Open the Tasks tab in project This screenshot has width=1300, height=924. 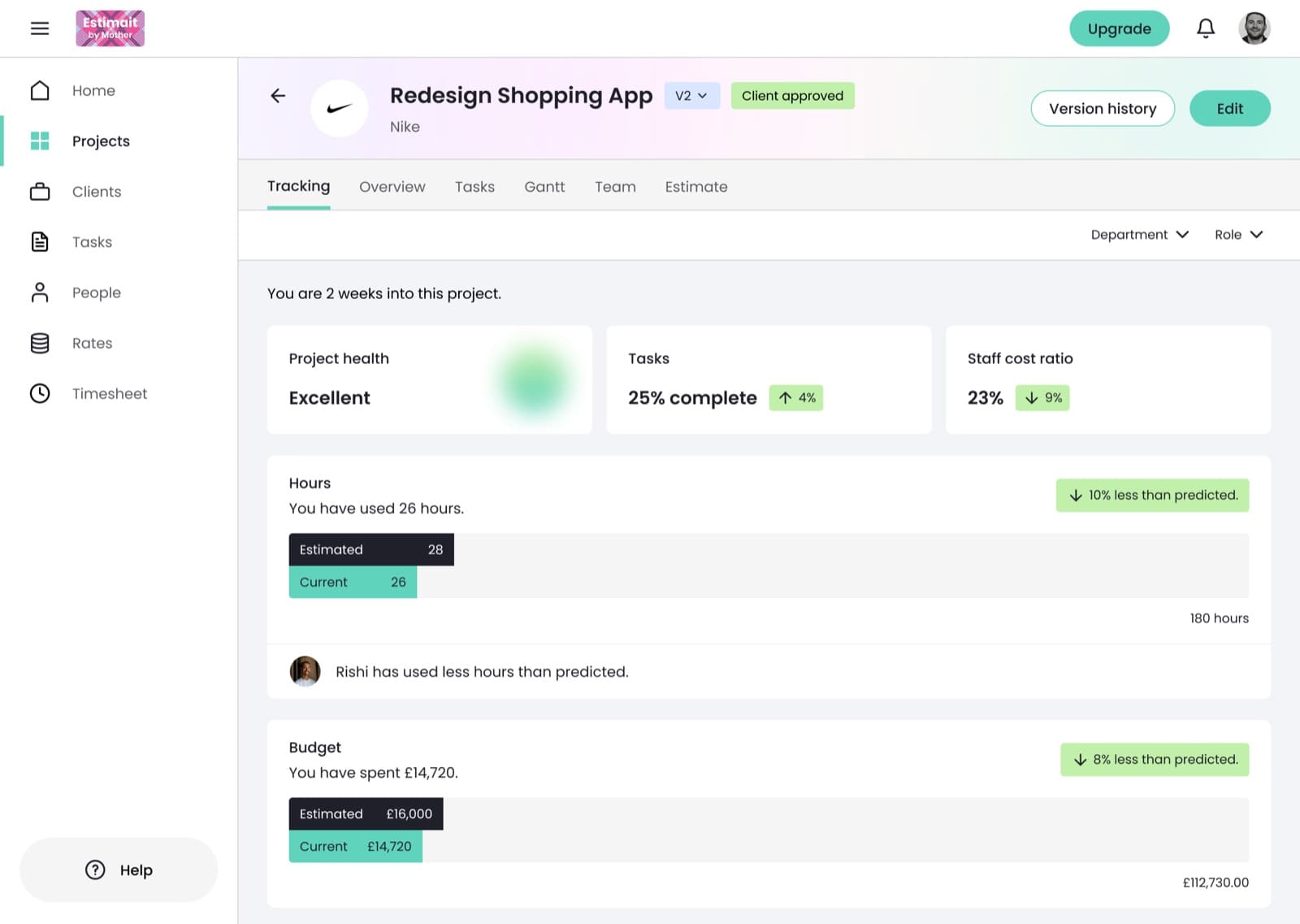pos(474,187)
